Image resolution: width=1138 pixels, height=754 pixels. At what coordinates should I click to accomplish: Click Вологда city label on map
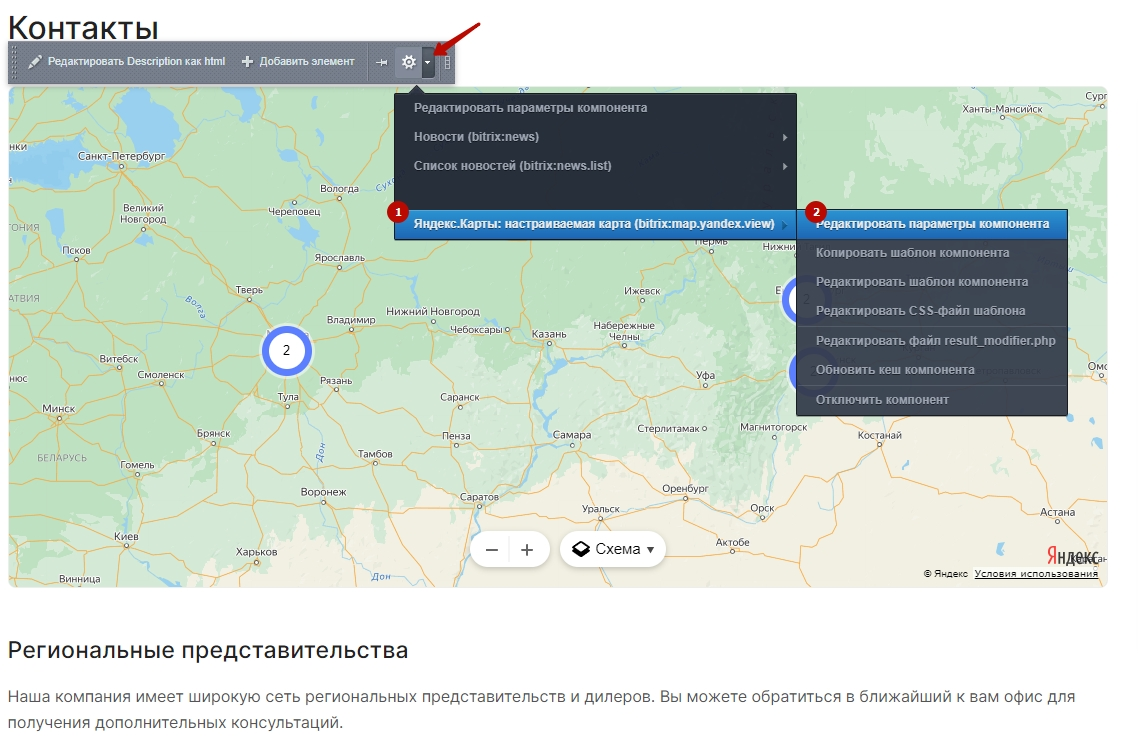click(340, 189)
